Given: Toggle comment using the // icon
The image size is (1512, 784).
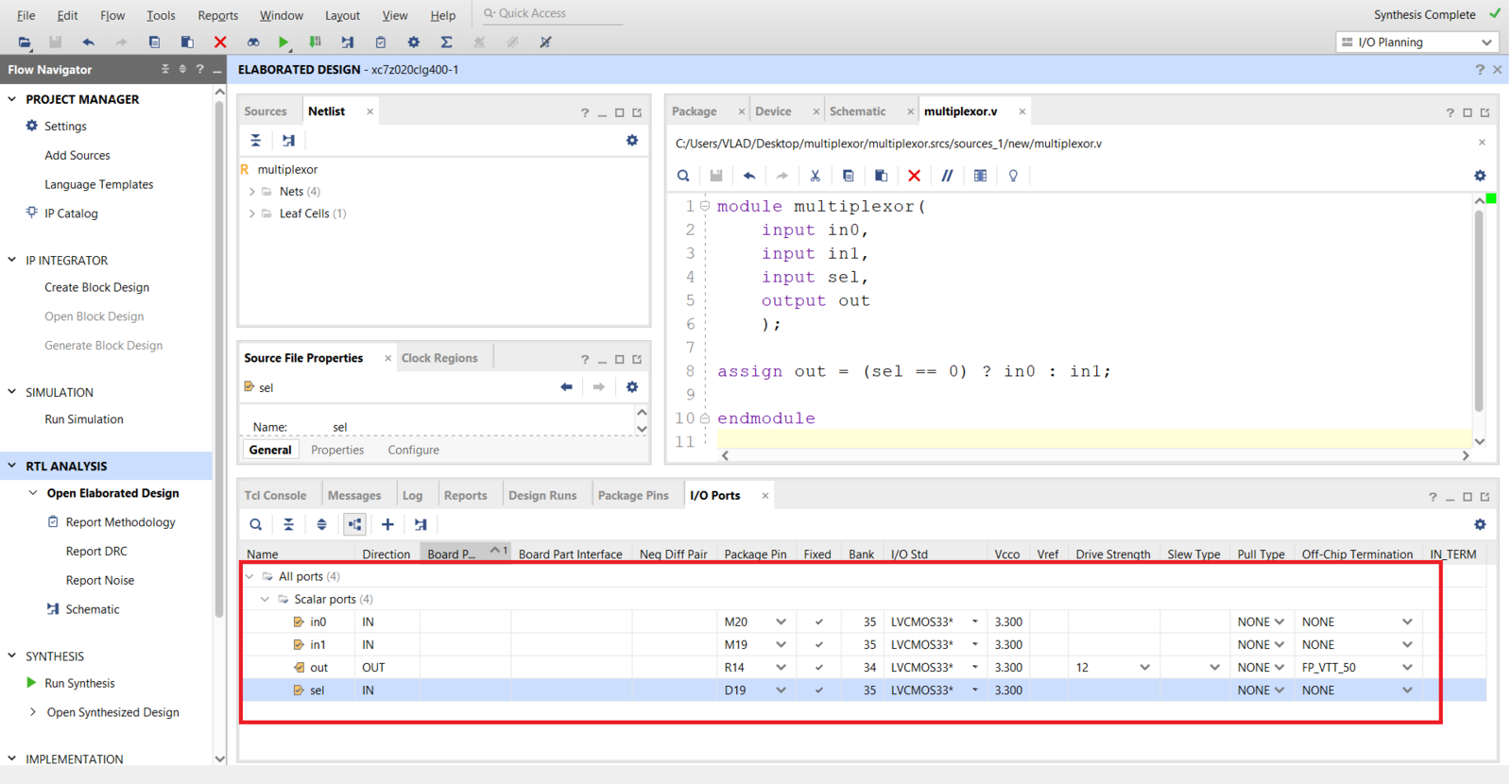Looking at the screenshot, I should [x=947, y=176].
